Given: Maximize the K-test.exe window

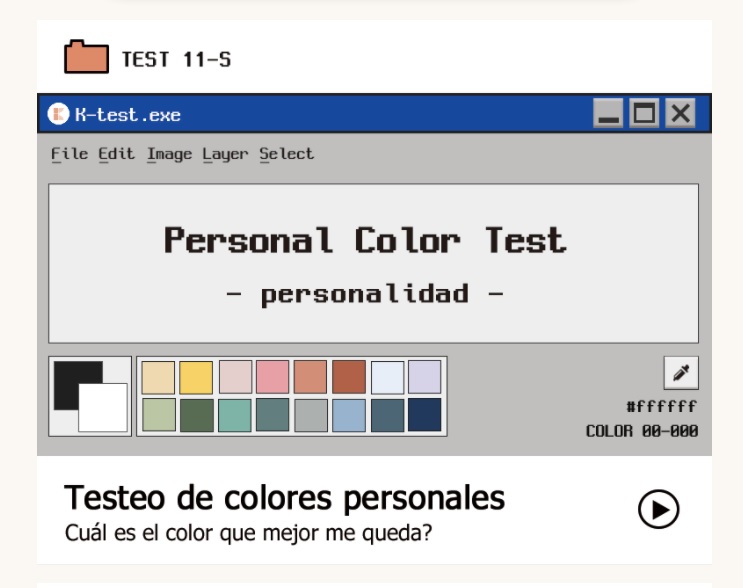Looking at the screenshot, I should click(644, 113).
